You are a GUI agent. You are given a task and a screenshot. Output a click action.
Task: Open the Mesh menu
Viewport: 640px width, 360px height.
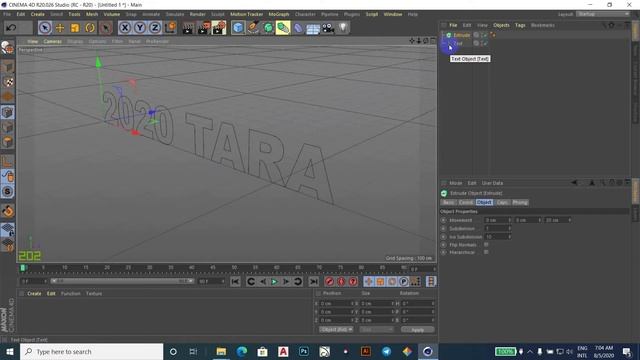point(92,14)
